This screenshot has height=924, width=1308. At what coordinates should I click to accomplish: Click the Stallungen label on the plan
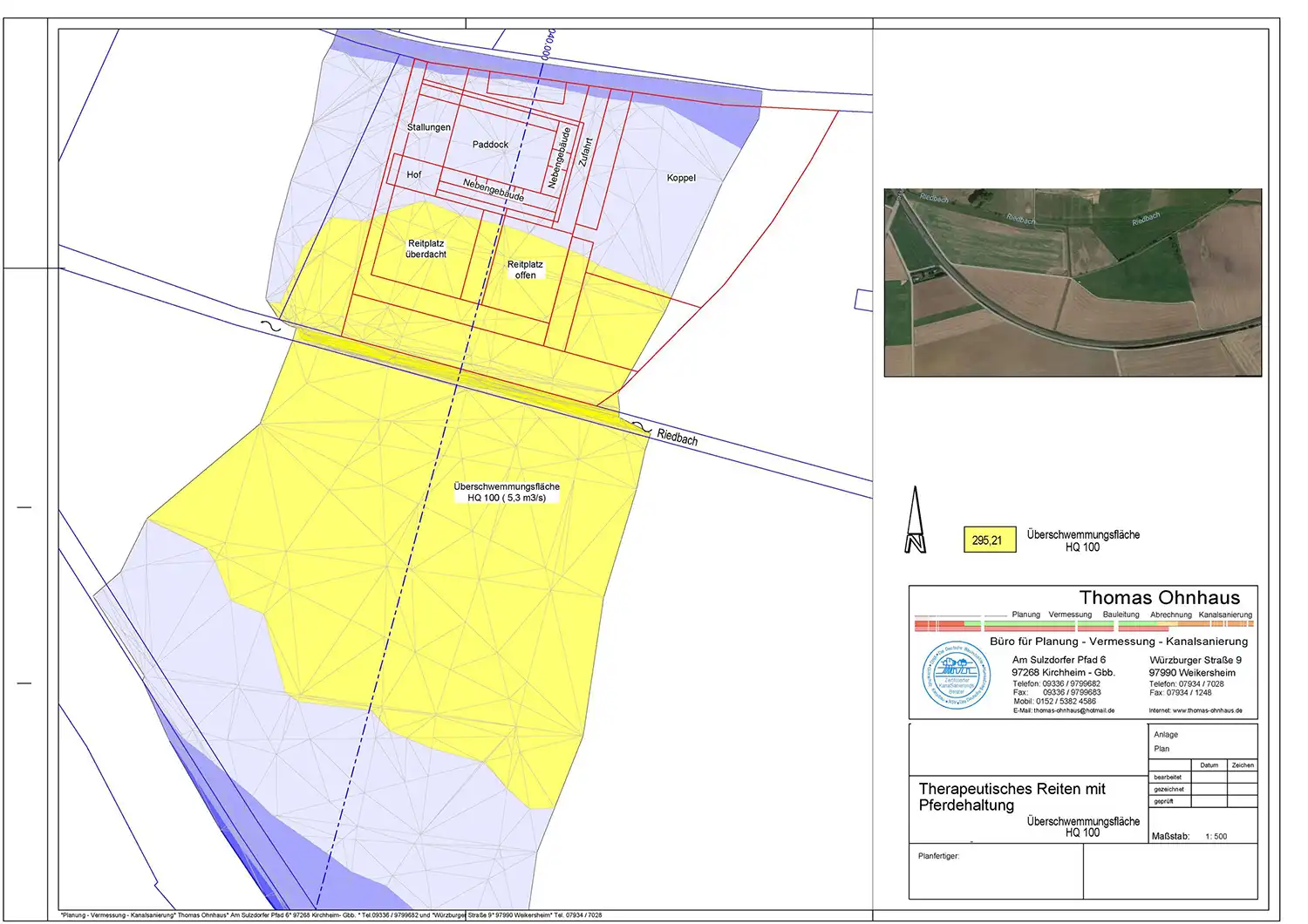coord(429,127)
